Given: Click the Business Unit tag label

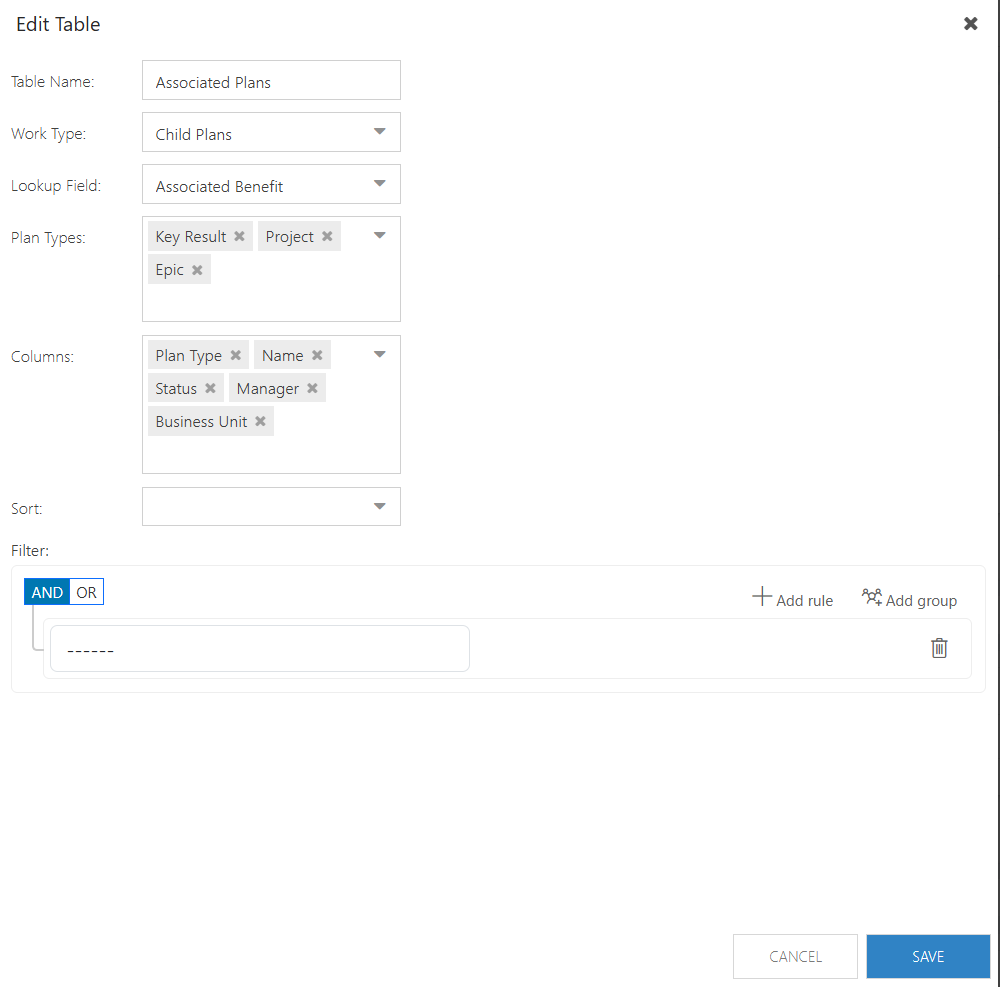Looking at the screenshot, I should (x=201, y=421).
